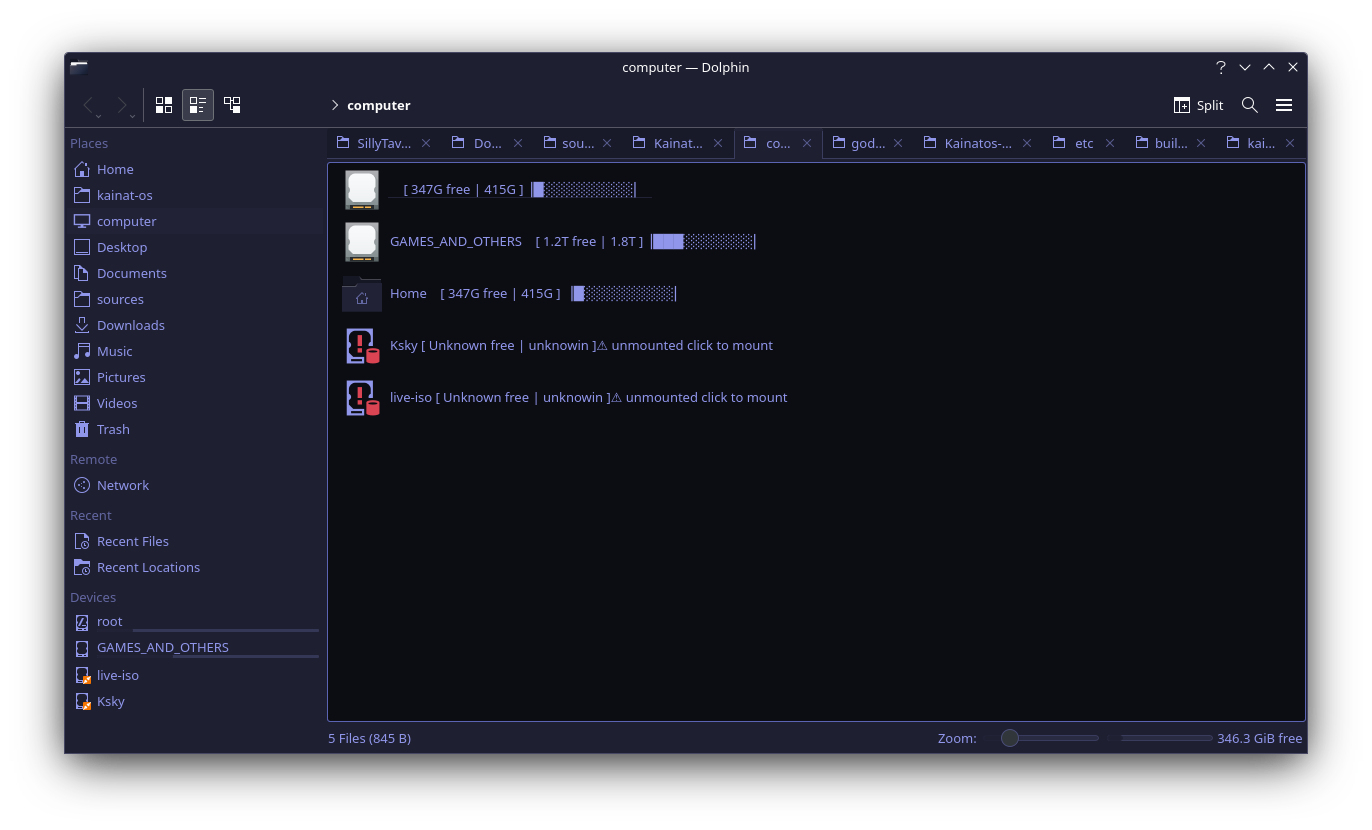Click the computer breadcrumb location
The height and width of the screenshot is (830, 1372).
tap(379, 105)
